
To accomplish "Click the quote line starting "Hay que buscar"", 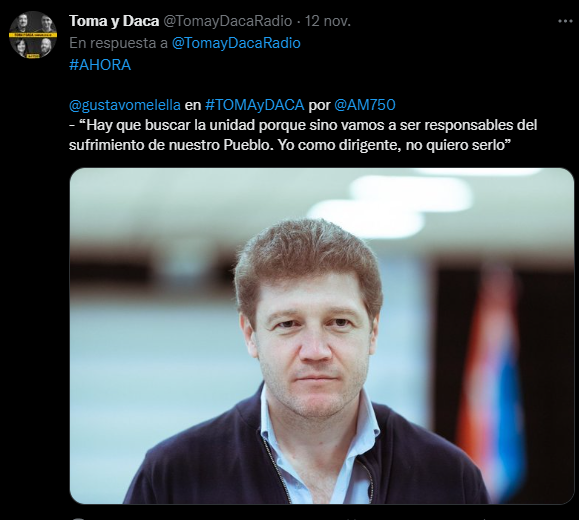I will pos(303,125).
